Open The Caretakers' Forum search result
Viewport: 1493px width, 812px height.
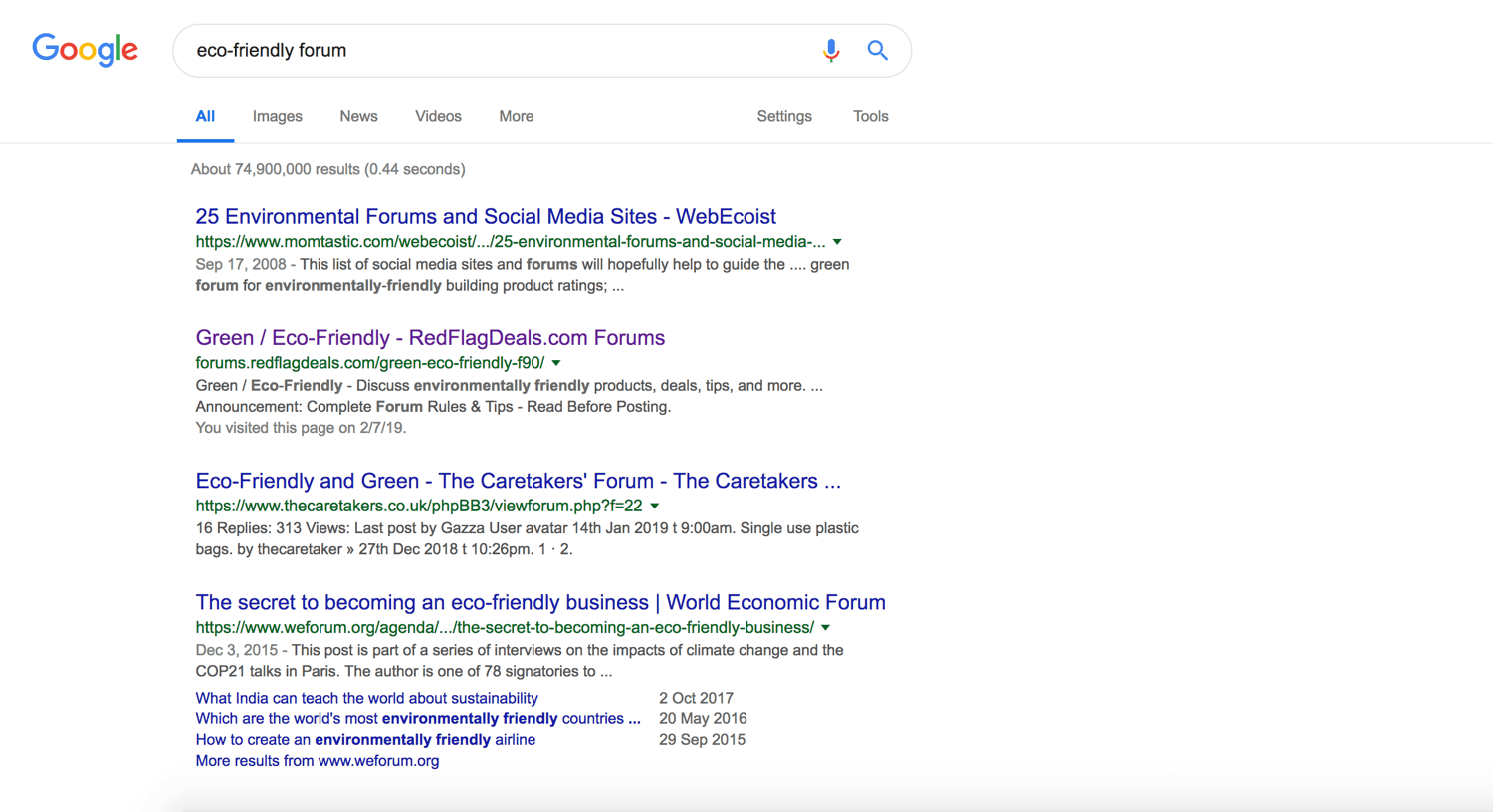tap(518, 481)
